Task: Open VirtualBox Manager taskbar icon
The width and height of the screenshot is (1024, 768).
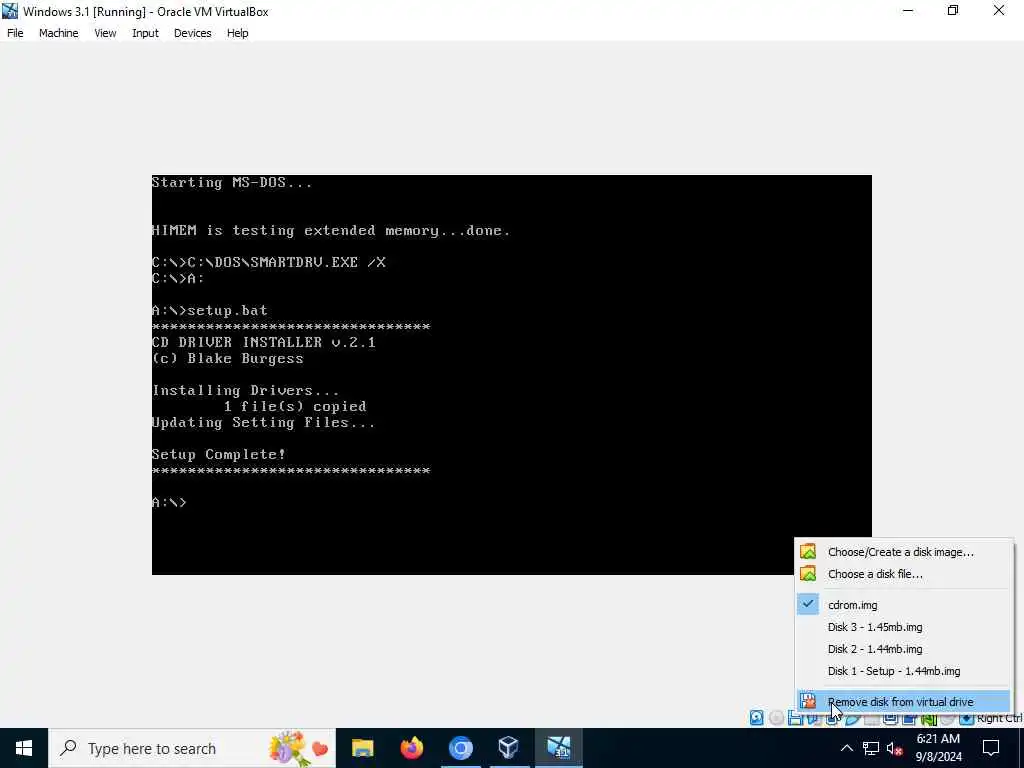Action: point(509,748)
